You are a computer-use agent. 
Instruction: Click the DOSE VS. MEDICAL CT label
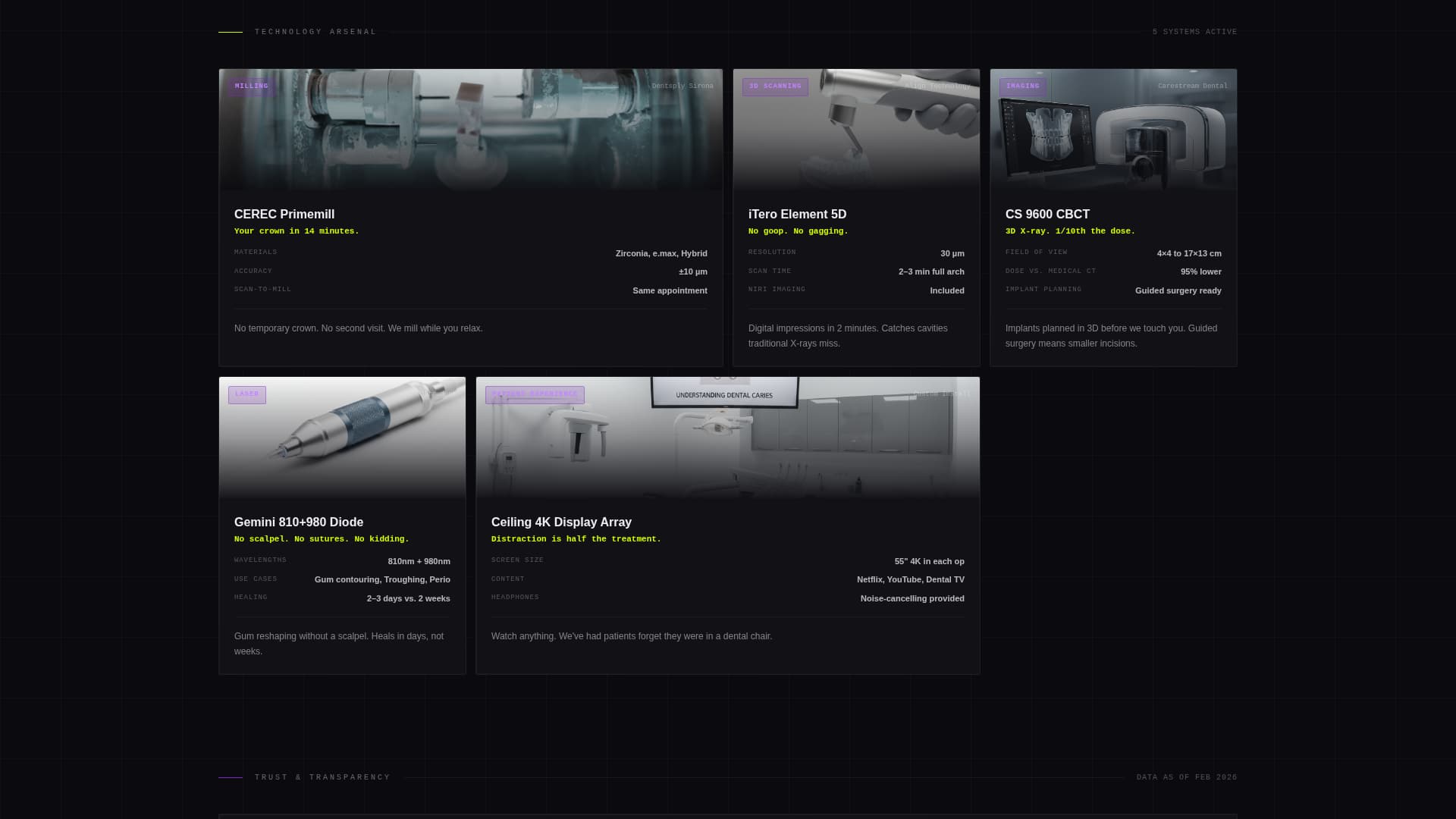click(x=1050, y=271)
